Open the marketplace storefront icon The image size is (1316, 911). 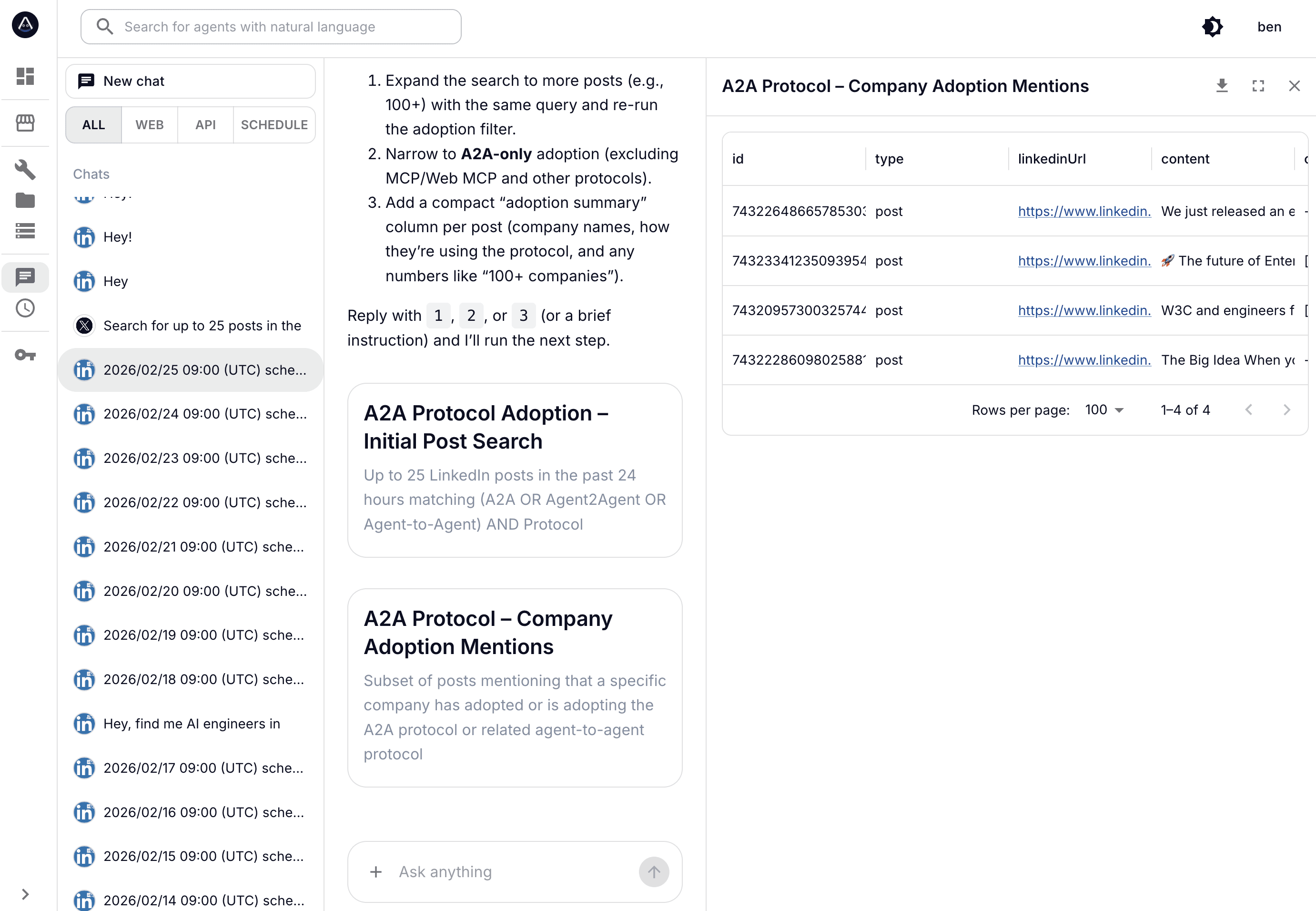point(25,123)
